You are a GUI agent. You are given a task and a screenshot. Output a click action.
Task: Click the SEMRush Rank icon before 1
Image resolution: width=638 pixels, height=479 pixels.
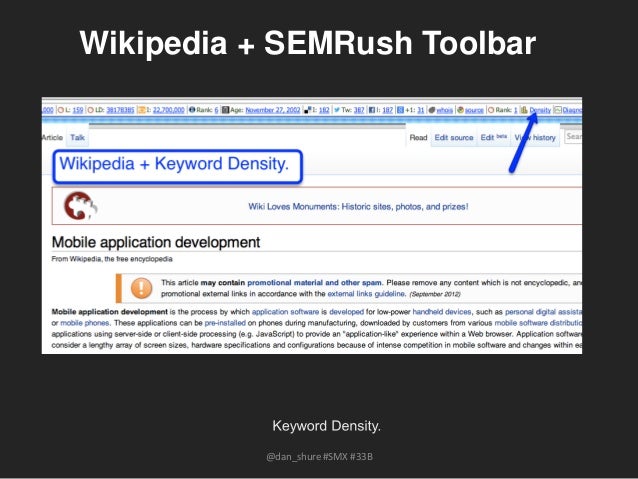click(491, 110)
